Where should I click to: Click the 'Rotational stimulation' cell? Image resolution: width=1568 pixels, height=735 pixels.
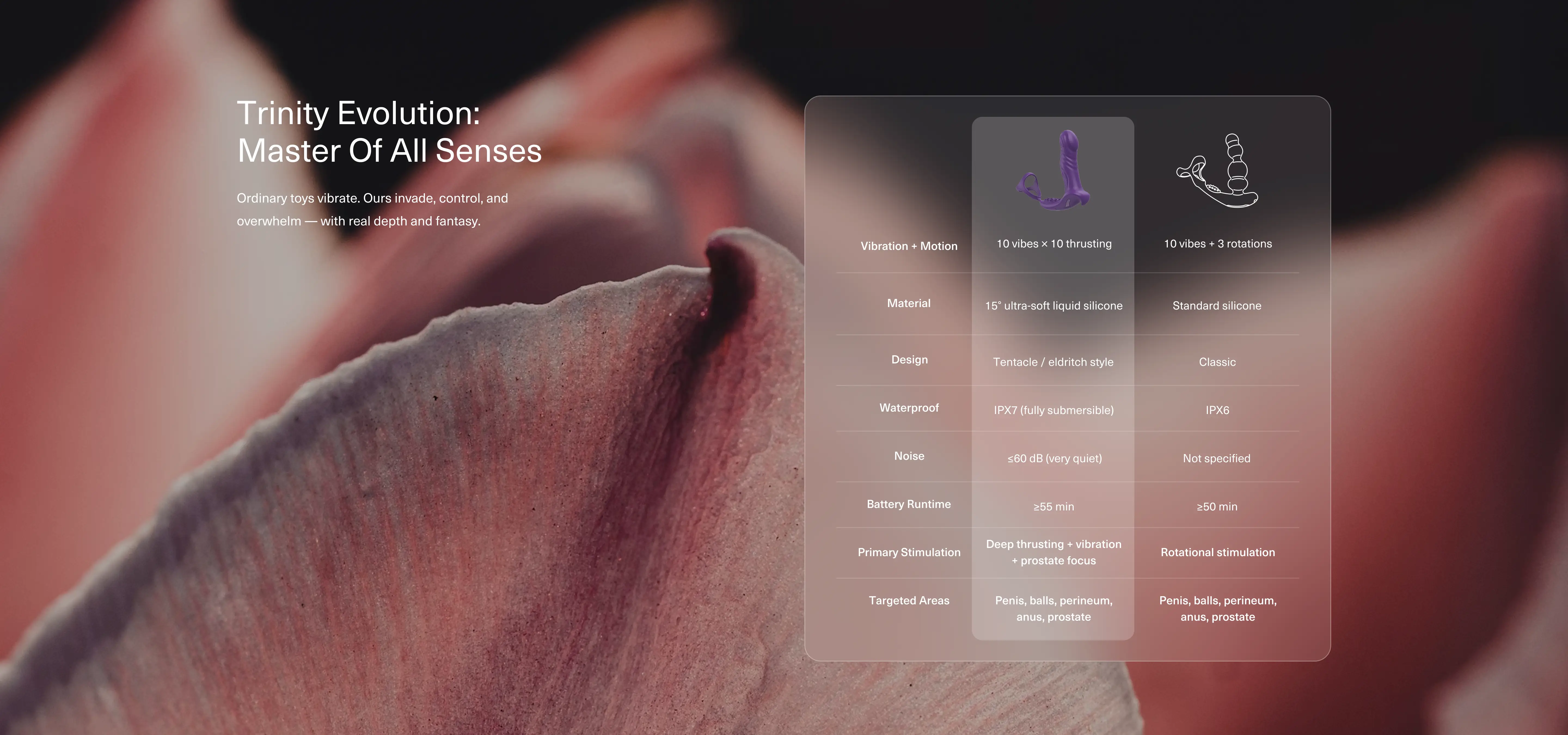pyautogui.click(x=1217, y=552)
